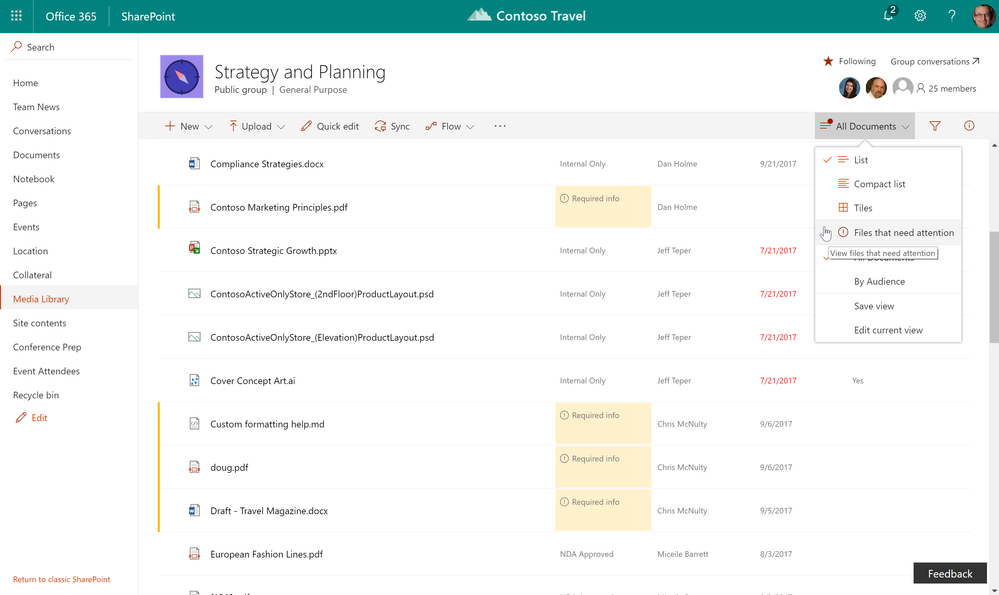Open the settings gear
Image resolution: width=999 pixels, height=595 pixels.
[920, 16]
